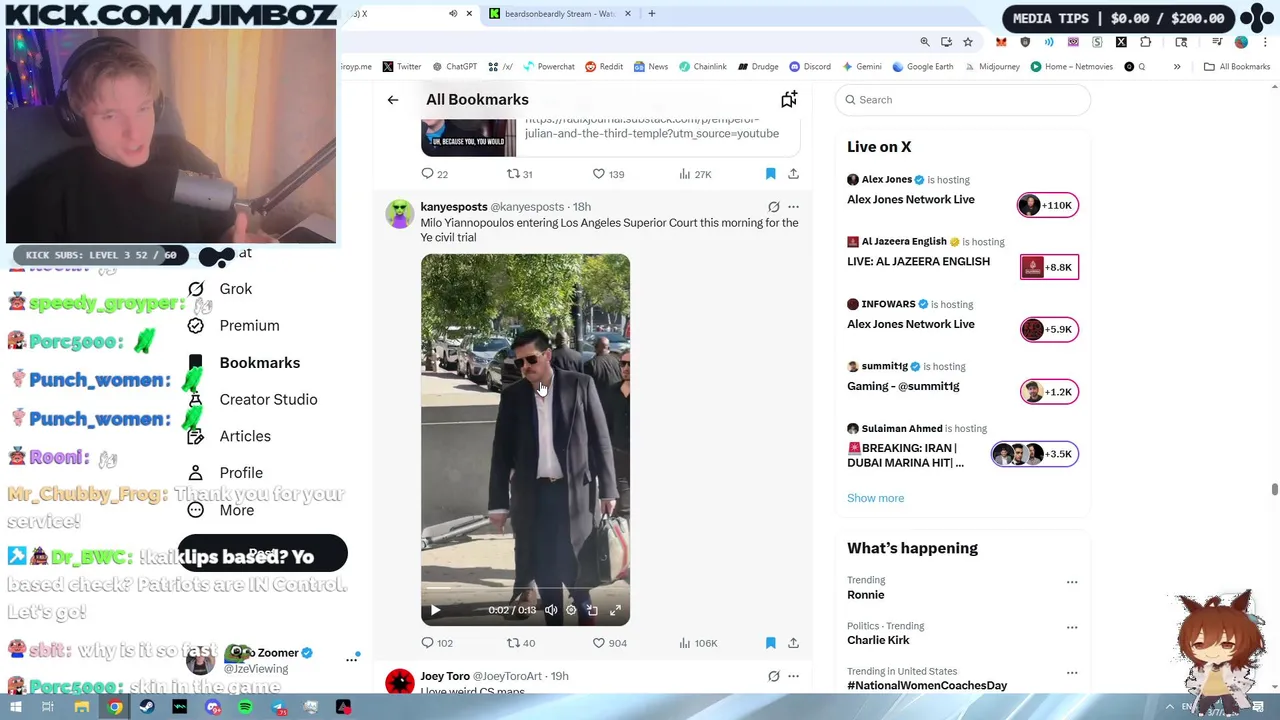Open the Charlie Kirk trending topic
This screenshot has height=720, width=1280.
click(x=878, y=641)
